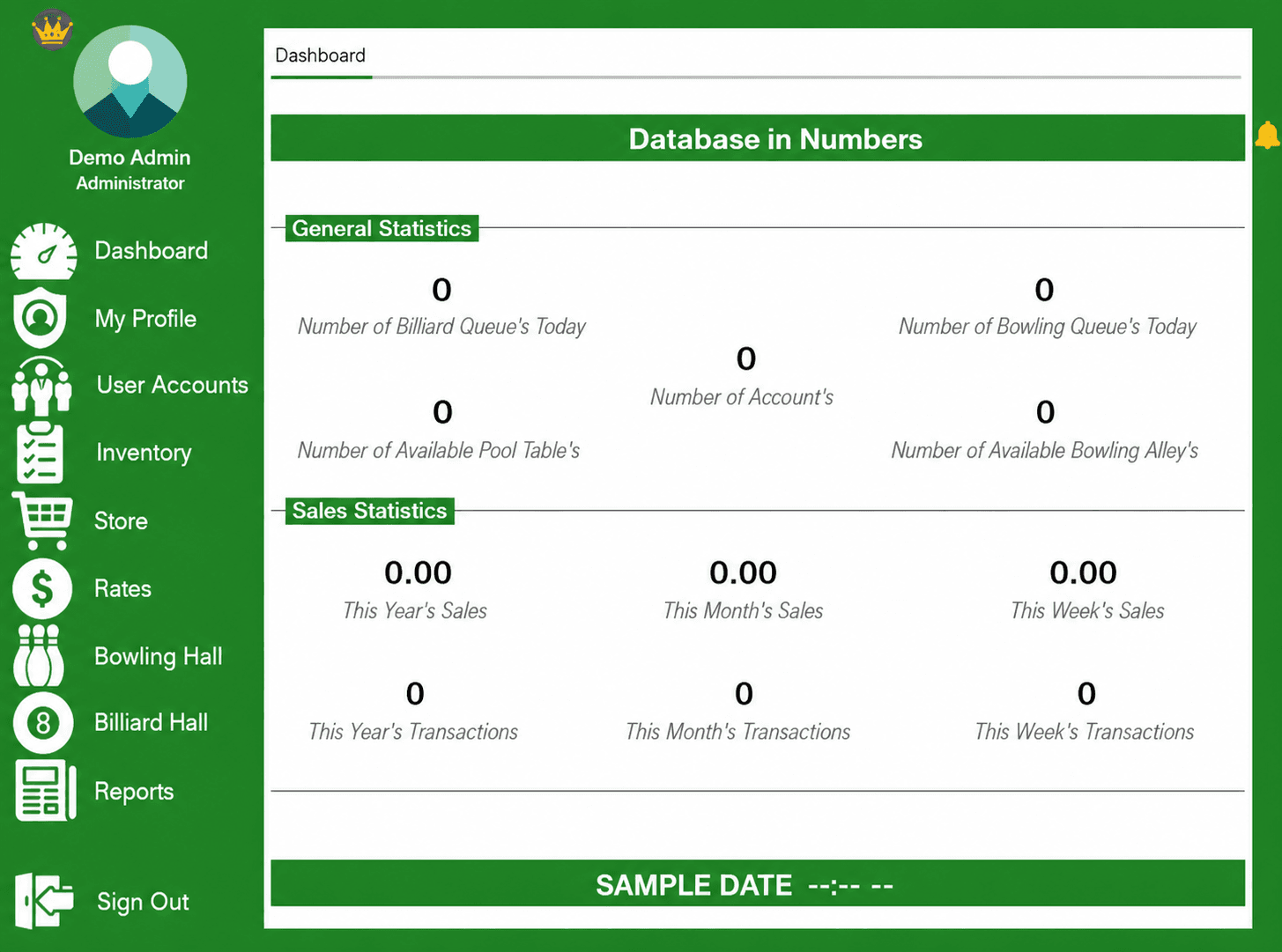Click the Demo Admin user name
Viewport: 1282px width, 952px height.
tap(130, 158)
